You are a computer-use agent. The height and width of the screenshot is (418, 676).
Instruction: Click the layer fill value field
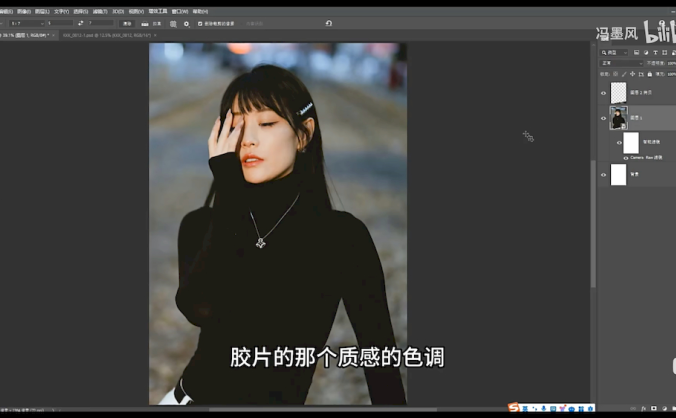(671, 74)
